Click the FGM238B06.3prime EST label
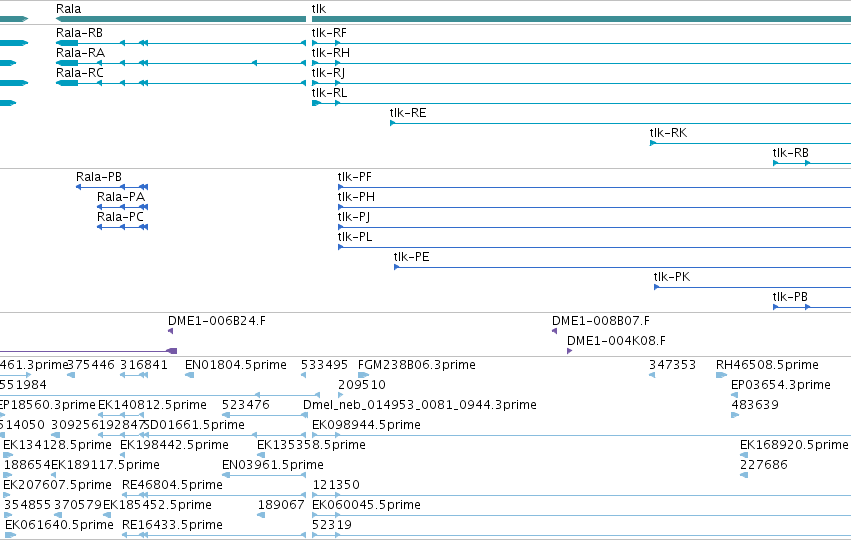The image size is (851, 540). (x=417, y=365)
